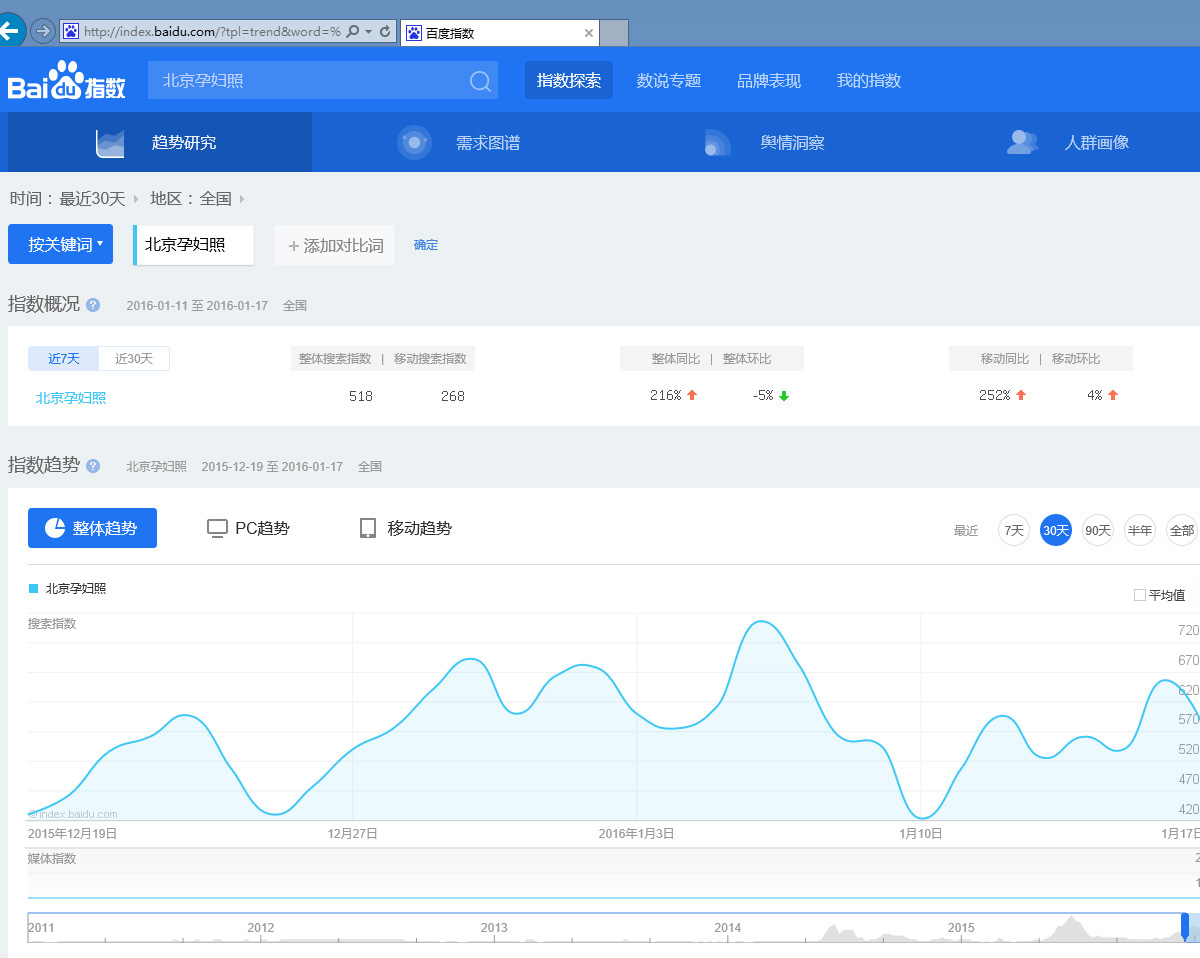
Task: Click the help icon beside 指数概况
Action: [93, 305]
